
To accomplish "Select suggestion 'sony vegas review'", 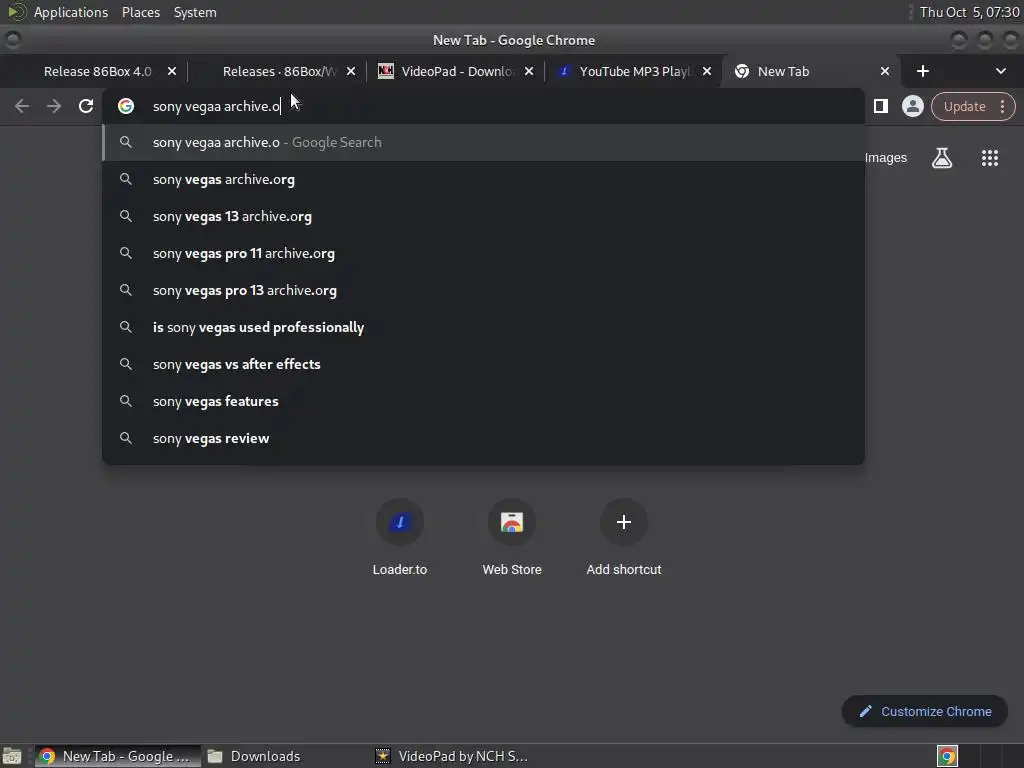I will tap(483, 438).
